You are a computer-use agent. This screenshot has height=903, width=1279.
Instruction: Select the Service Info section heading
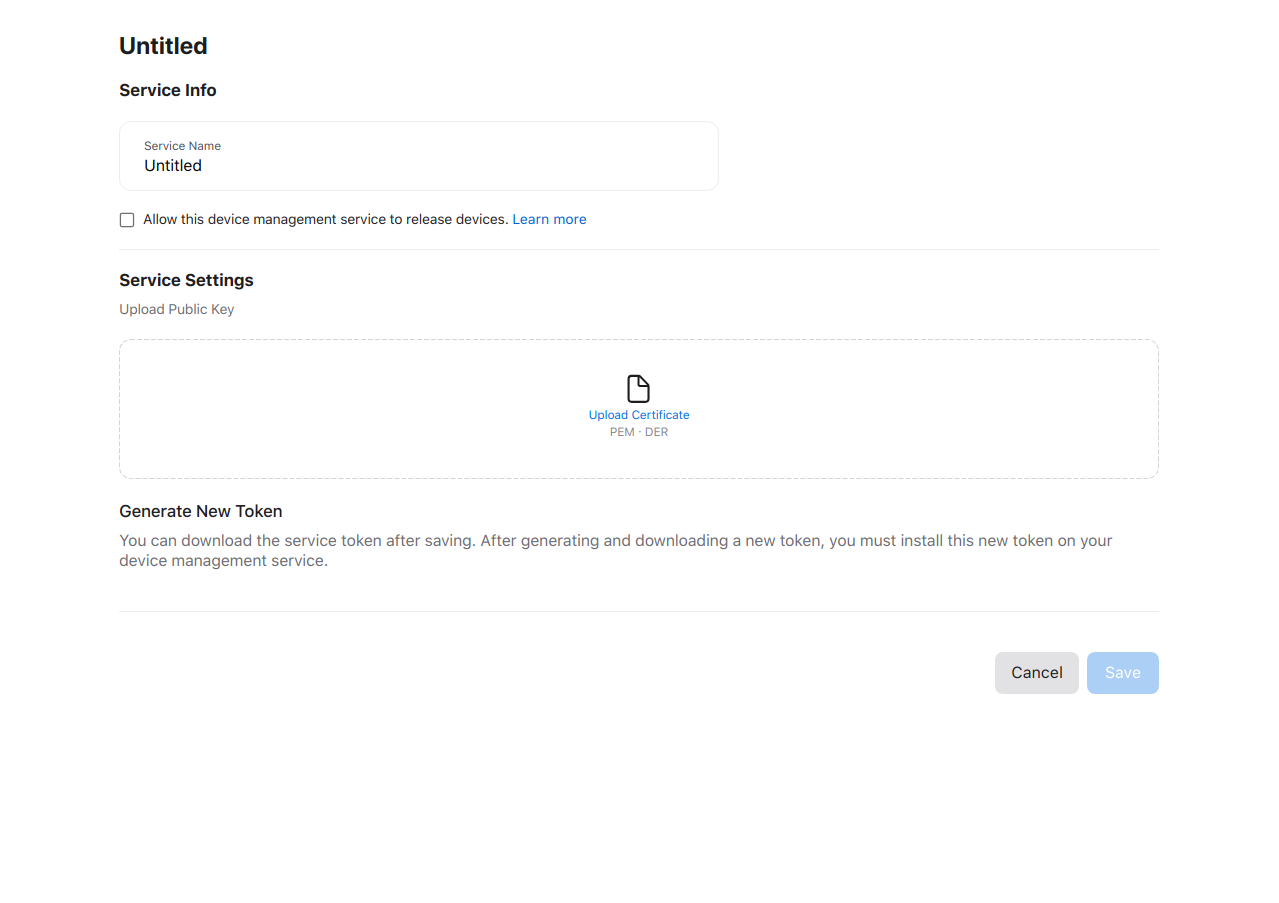(168, 90)
